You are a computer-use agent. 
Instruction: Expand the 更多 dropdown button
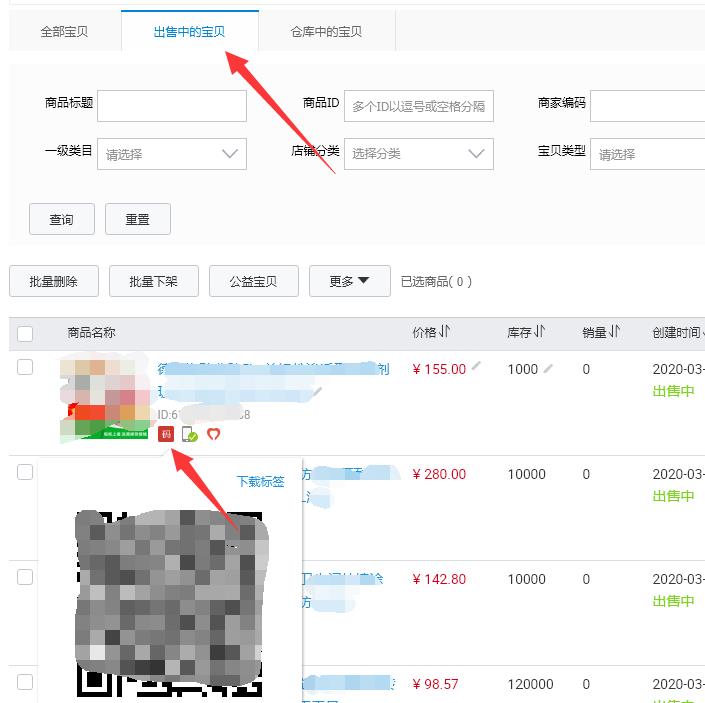click(349, 281)
